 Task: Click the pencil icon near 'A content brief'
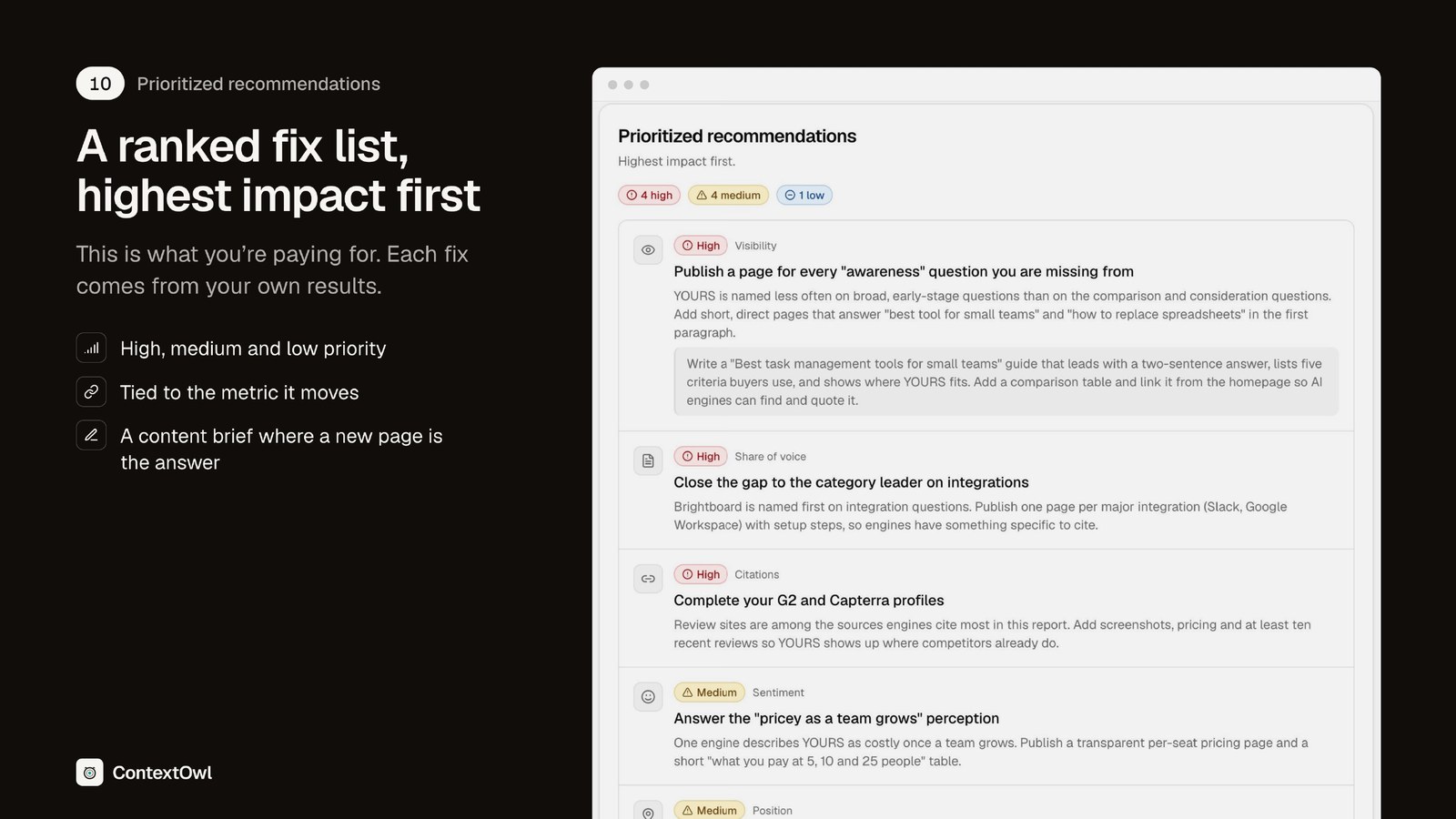coord(91,436)
